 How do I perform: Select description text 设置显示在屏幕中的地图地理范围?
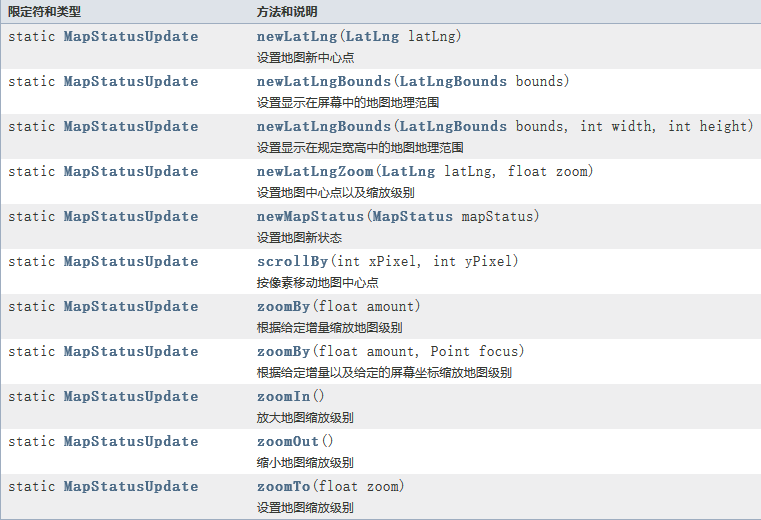click(x=348, y=103)
